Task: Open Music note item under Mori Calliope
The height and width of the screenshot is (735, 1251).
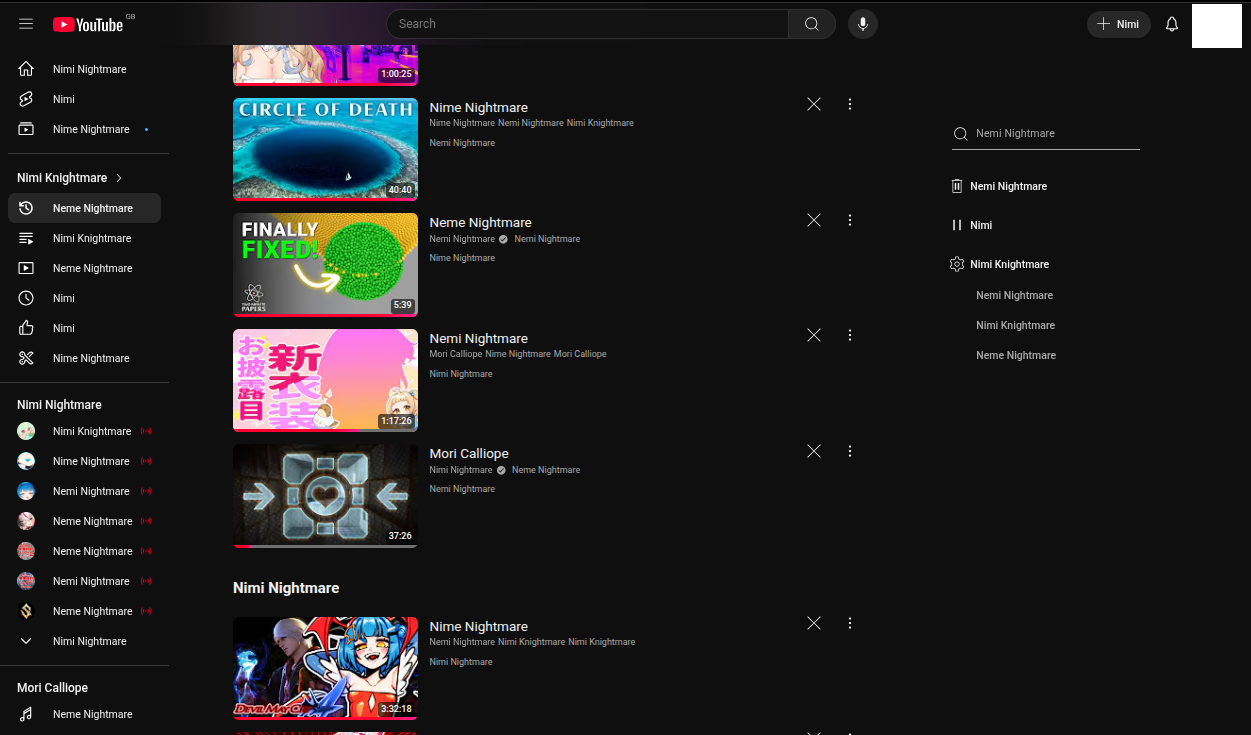Action: pos(84,714)
